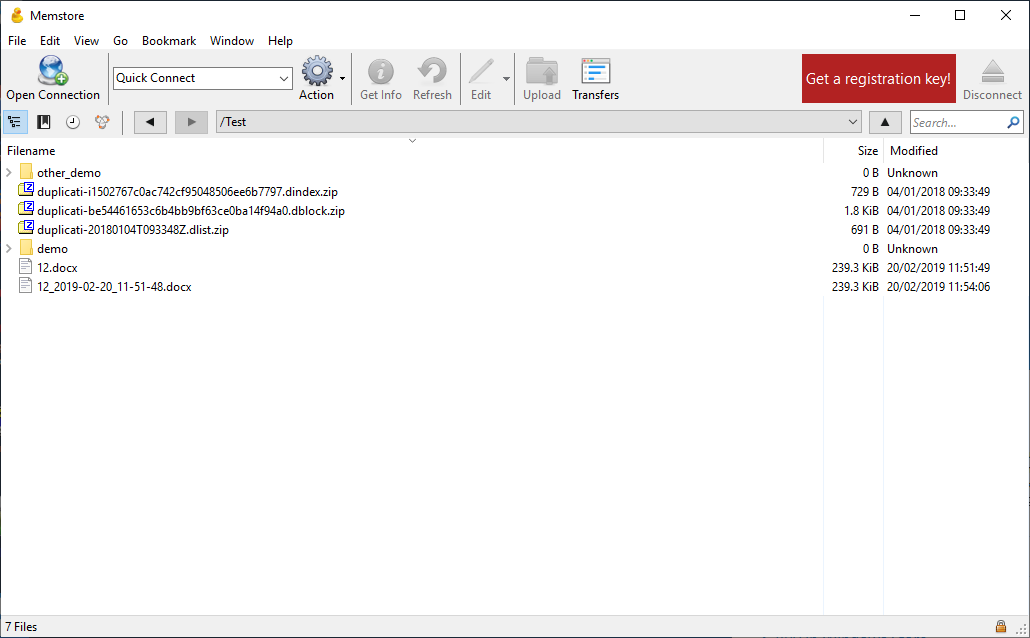
Task: Open the Action dropdown arrow
Action: coord(342,78)
